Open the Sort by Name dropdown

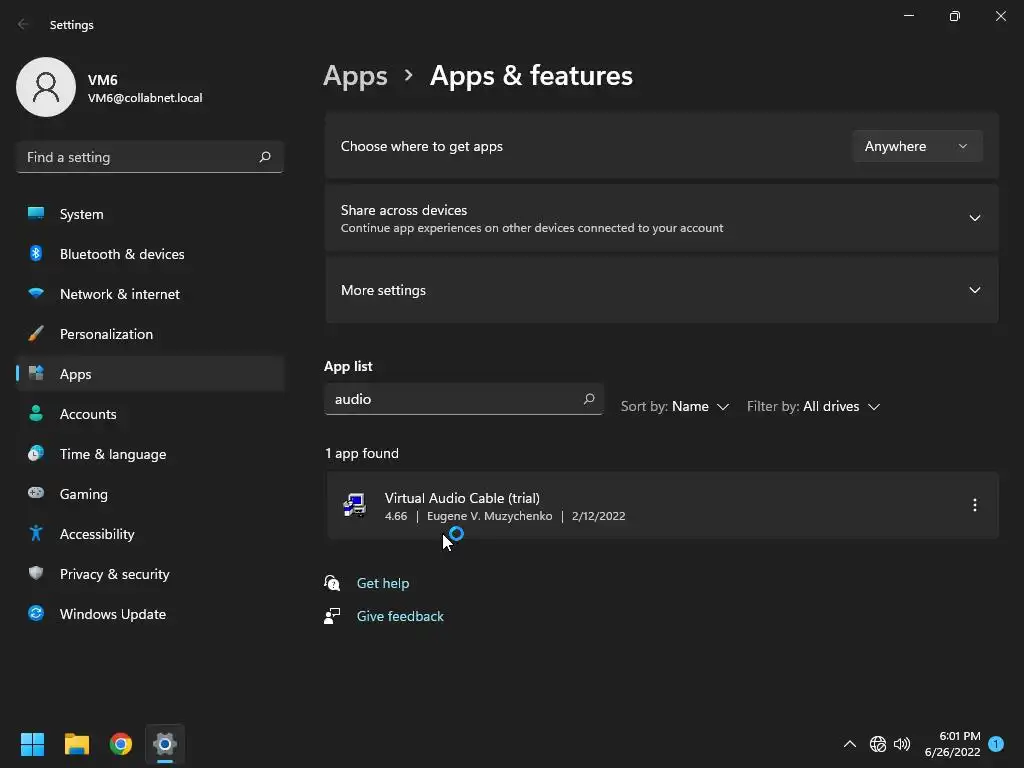click(x=675, y=407)
